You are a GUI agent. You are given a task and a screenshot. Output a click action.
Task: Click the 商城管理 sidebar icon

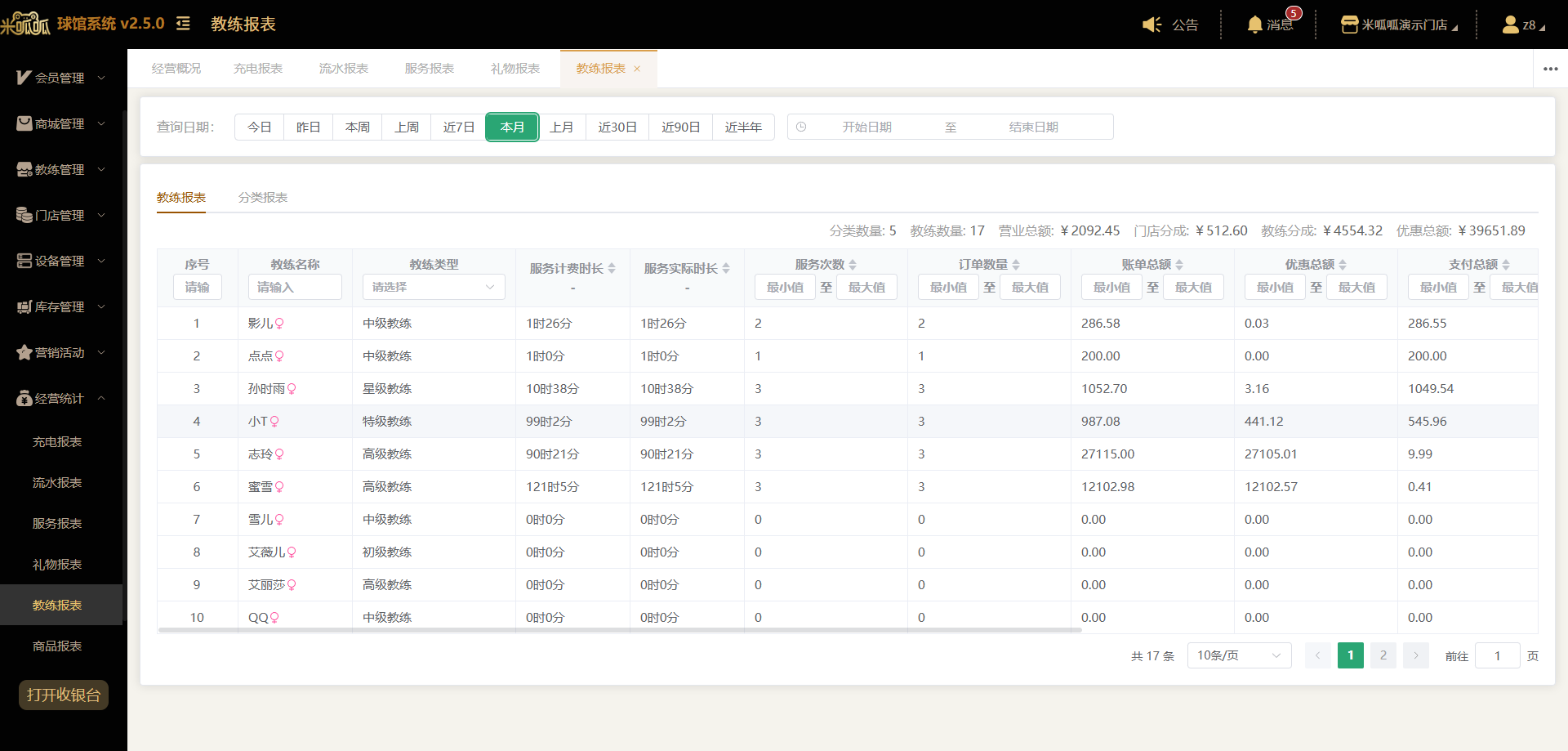tap(24, 123)
